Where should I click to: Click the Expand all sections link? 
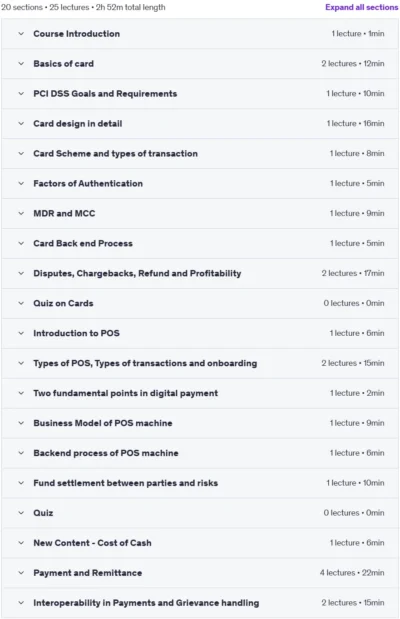click(361, 7)
